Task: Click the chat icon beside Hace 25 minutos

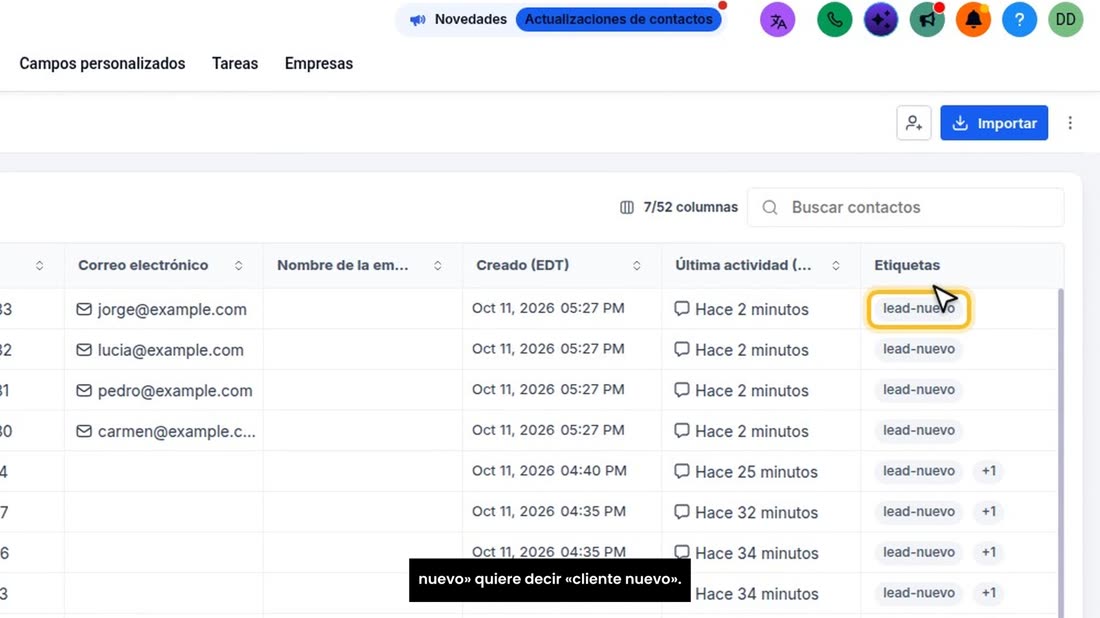Action: pyautogui.click(x=681, y=471)
